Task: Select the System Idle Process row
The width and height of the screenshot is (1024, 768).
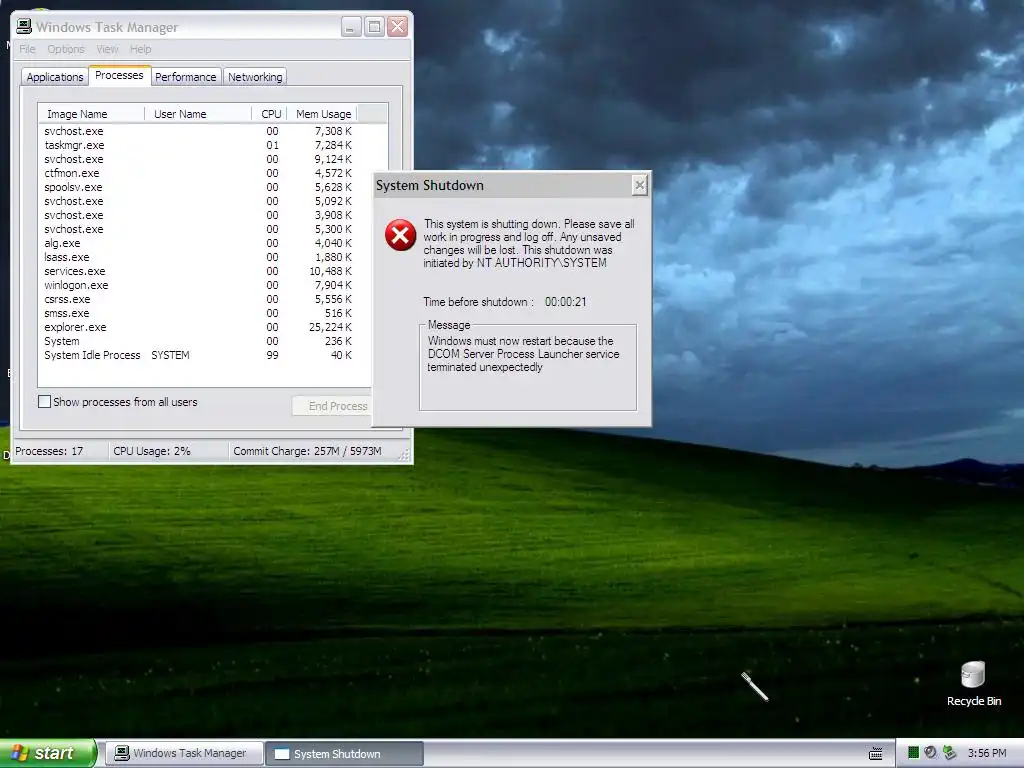Action: [x=198, y=355]
